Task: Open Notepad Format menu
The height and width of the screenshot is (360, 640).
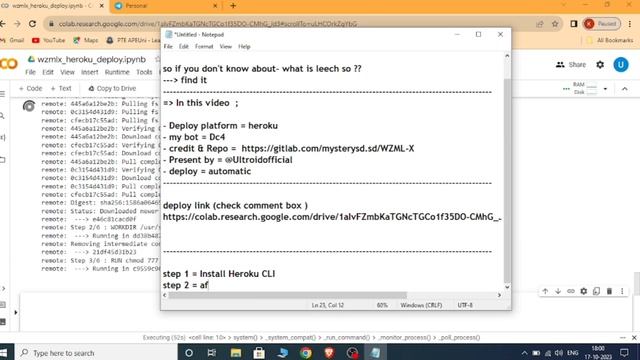Action: pos(204,47)
